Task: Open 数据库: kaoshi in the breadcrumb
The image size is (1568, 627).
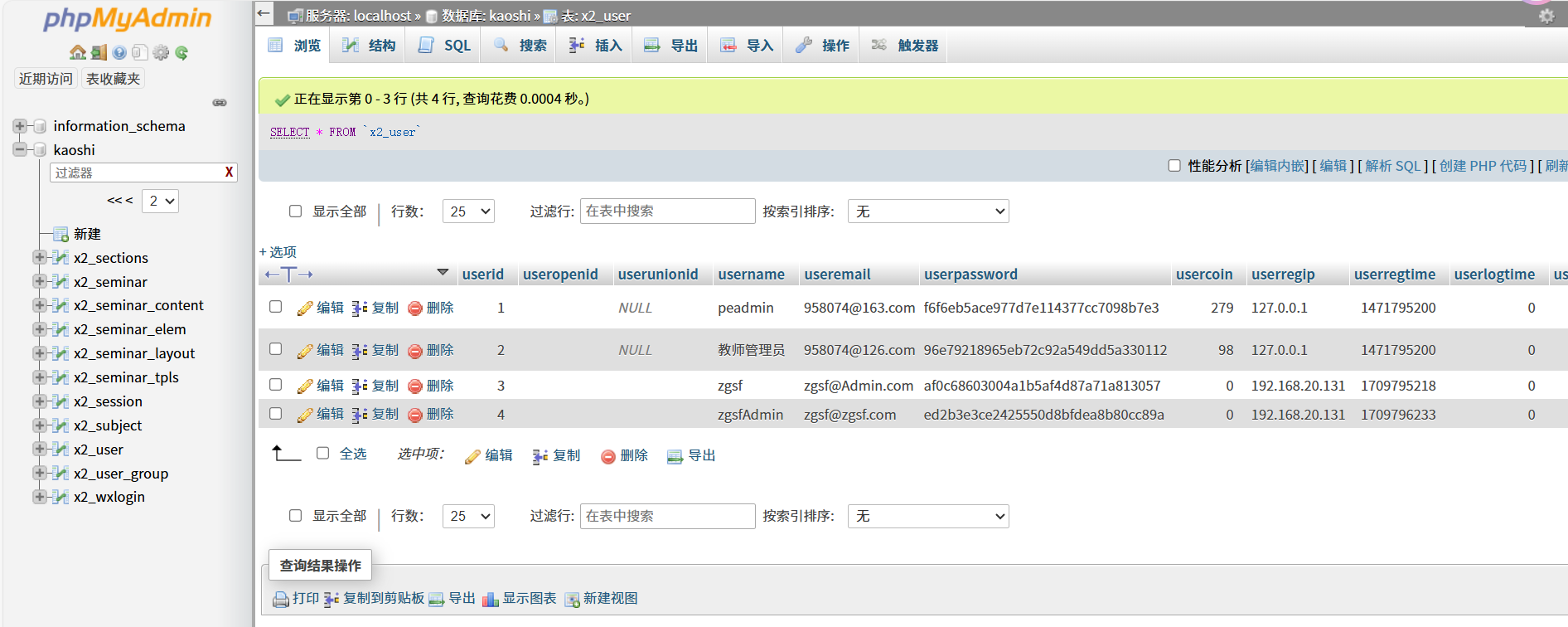Action: tap(486, 16)
